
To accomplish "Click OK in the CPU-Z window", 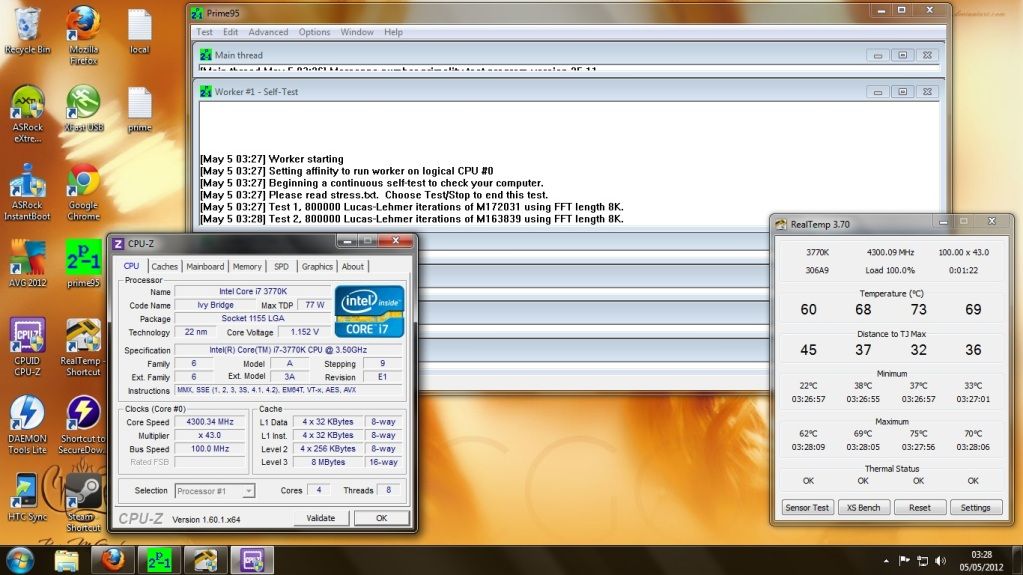I will point(382,518).
